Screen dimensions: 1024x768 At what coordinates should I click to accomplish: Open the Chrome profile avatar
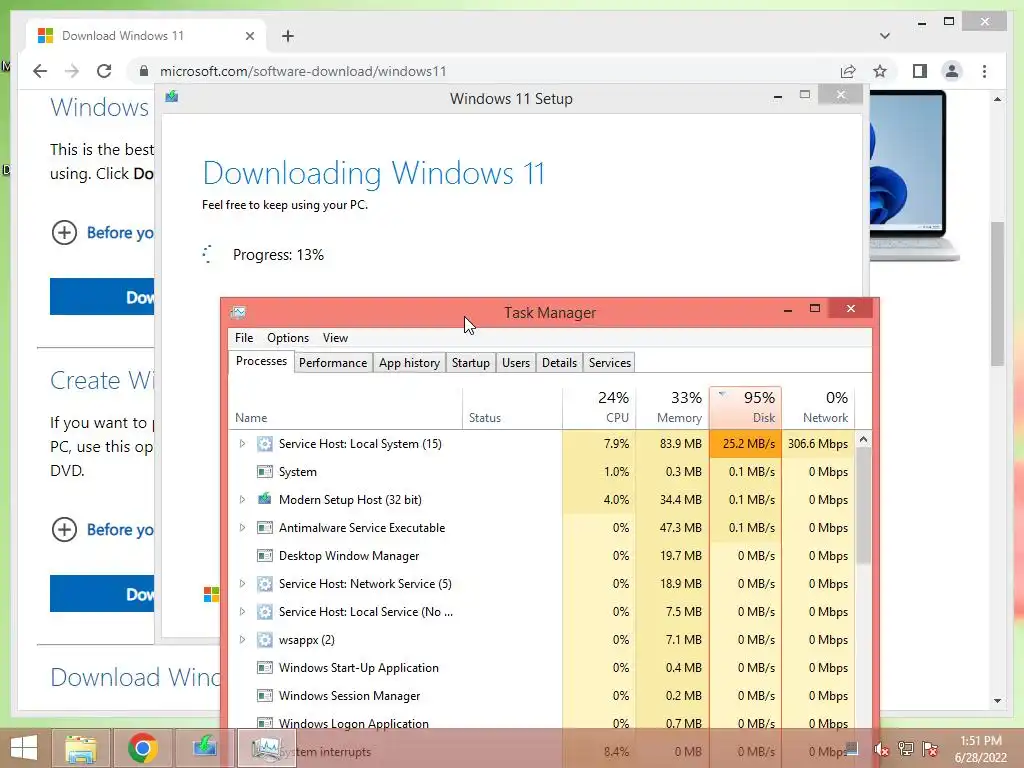(x=952, y=71)
